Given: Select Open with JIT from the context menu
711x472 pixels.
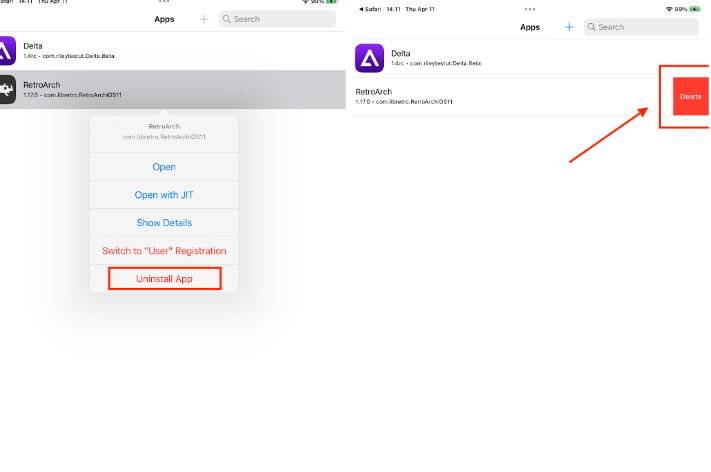Looking at the screenshot, I should pyautogui.click(x=164, y=195).
